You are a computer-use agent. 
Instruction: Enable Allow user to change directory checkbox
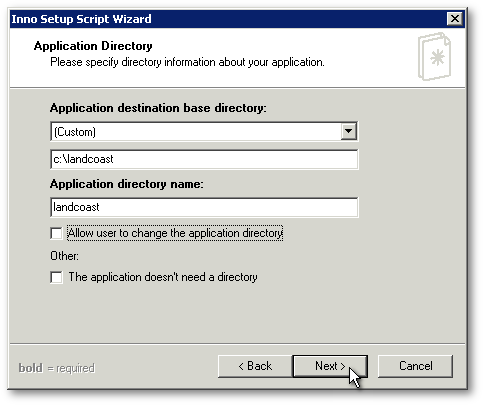(x=56, y=233)
